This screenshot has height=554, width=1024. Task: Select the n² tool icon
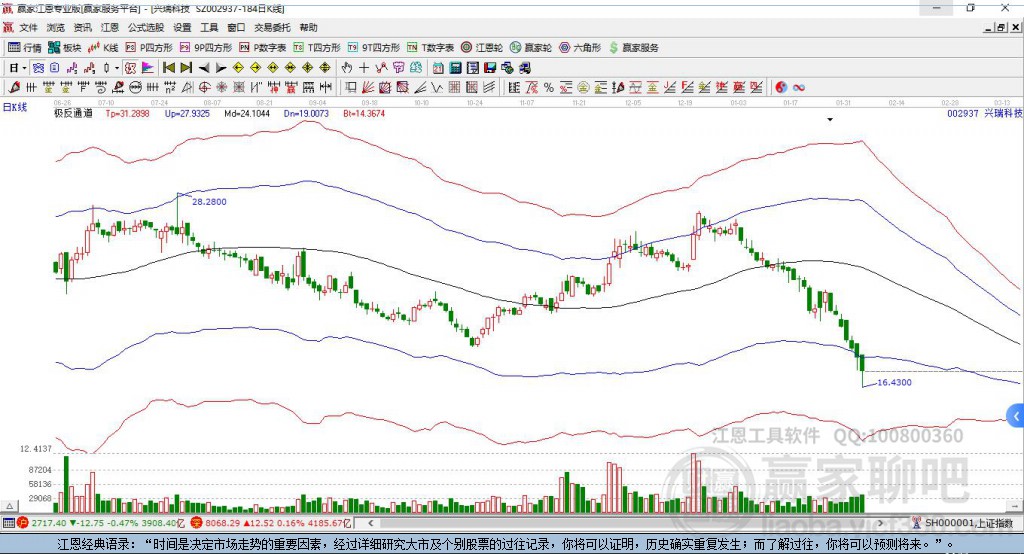coord(170,87)
